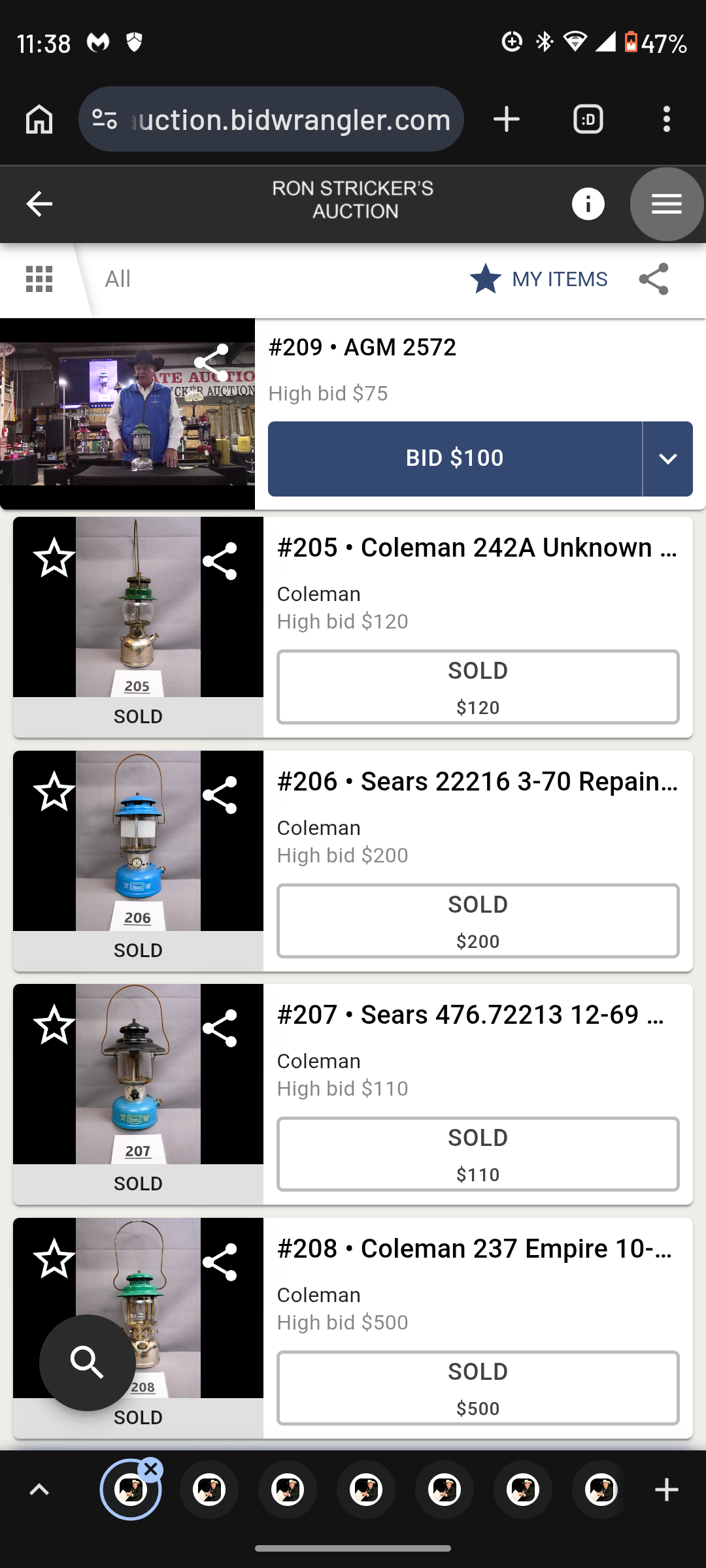The image size is (706, 1568).
Task: Expand bid amount options dropdown arrow
Action: [667, 459]
